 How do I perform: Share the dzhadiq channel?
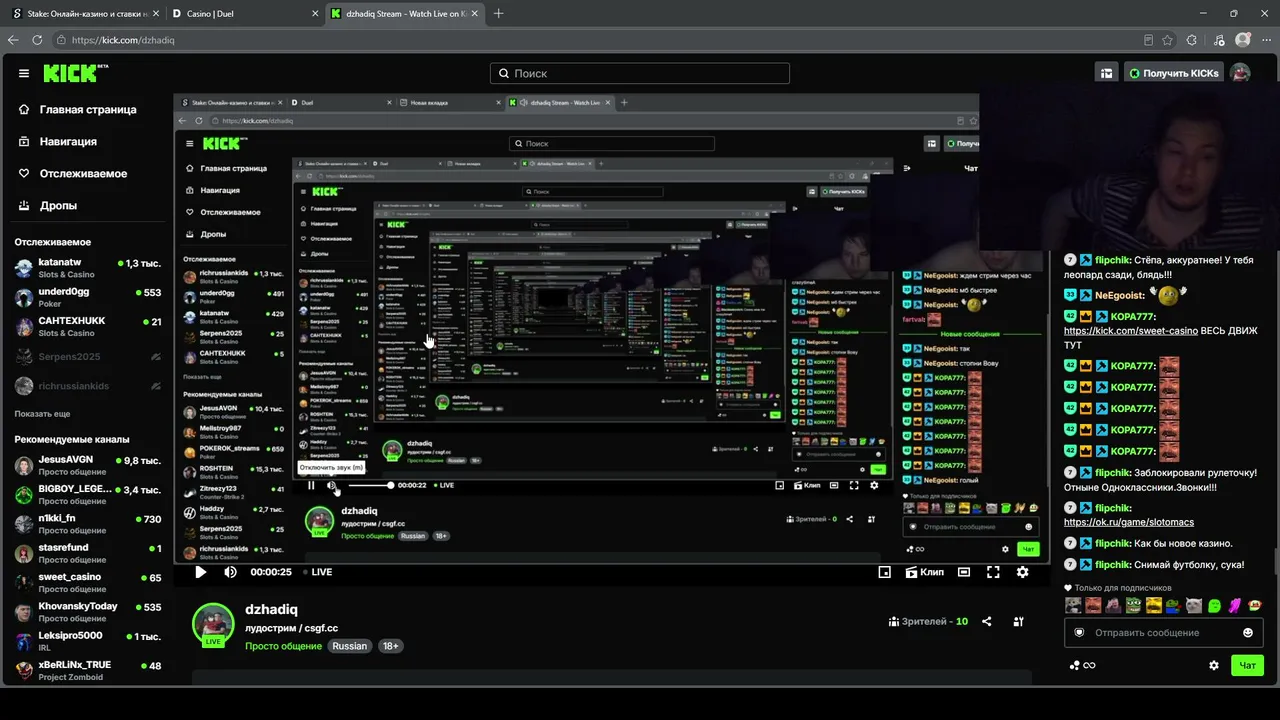click(987, 621)
